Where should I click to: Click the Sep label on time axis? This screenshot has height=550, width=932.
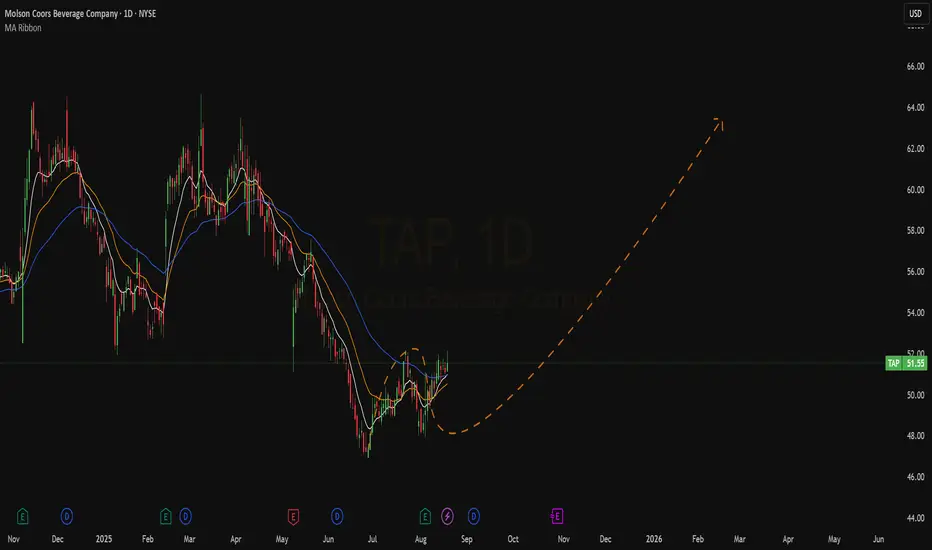467,539
